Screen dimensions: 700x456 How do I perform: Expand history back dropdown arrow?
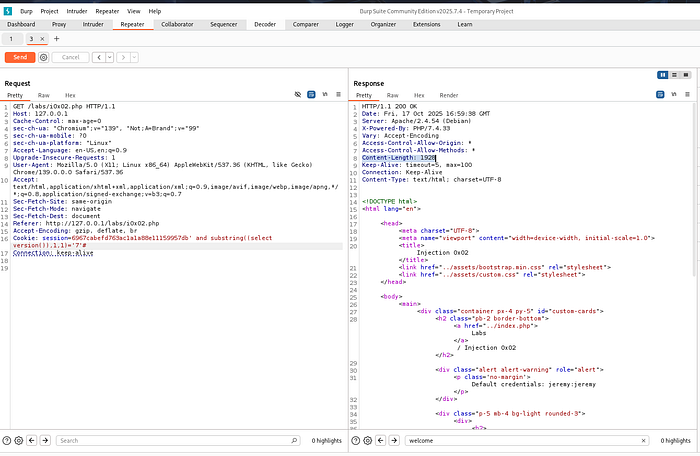click(109, 57)
